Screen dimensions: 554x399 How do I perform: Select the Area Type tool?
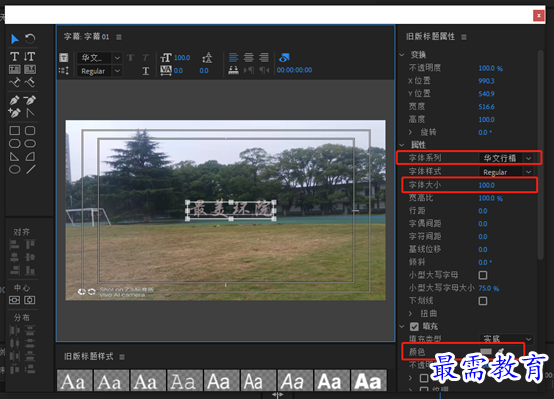pos(14,69)
